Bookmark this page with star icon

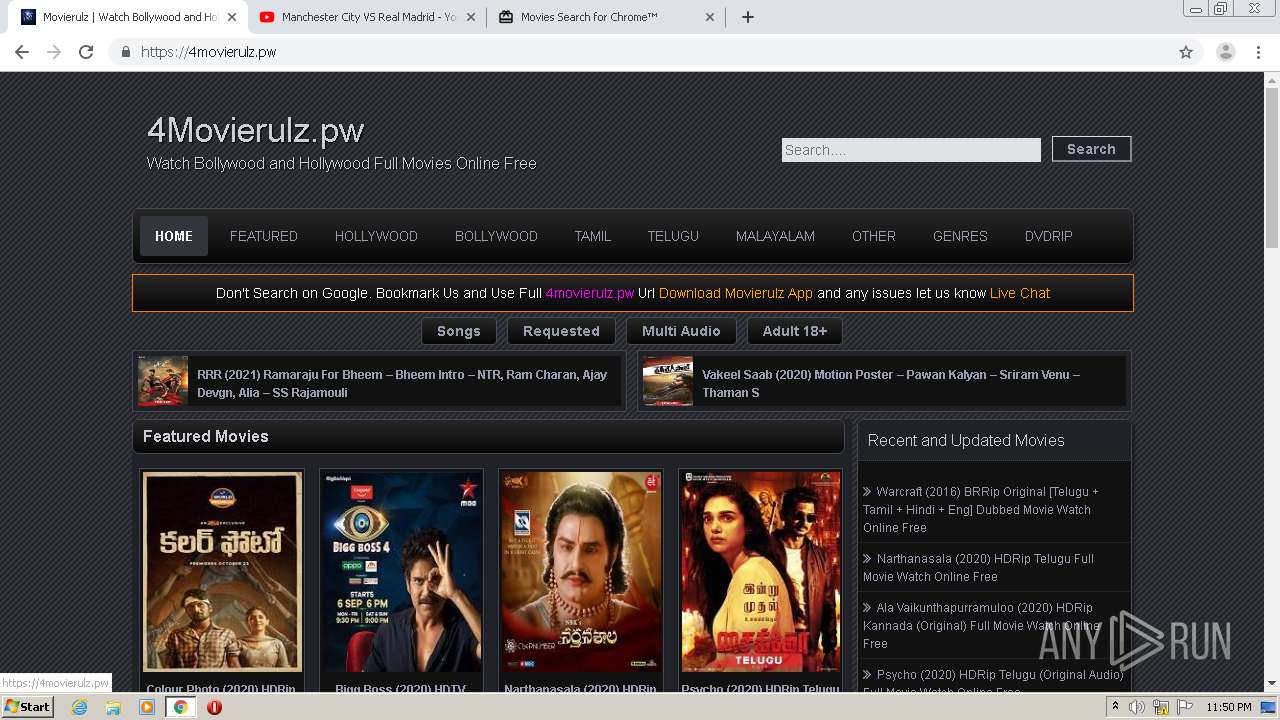[1186, 52]
